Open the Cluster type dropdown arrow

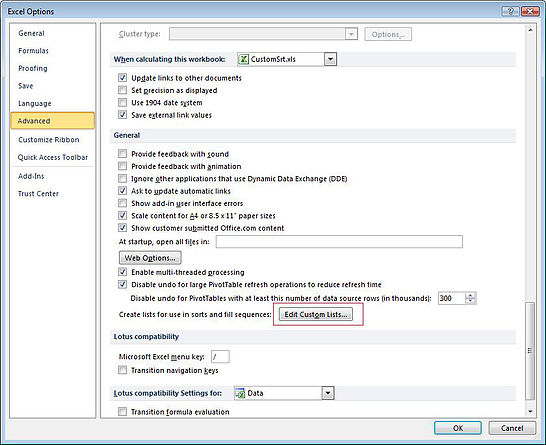[351, 34]
